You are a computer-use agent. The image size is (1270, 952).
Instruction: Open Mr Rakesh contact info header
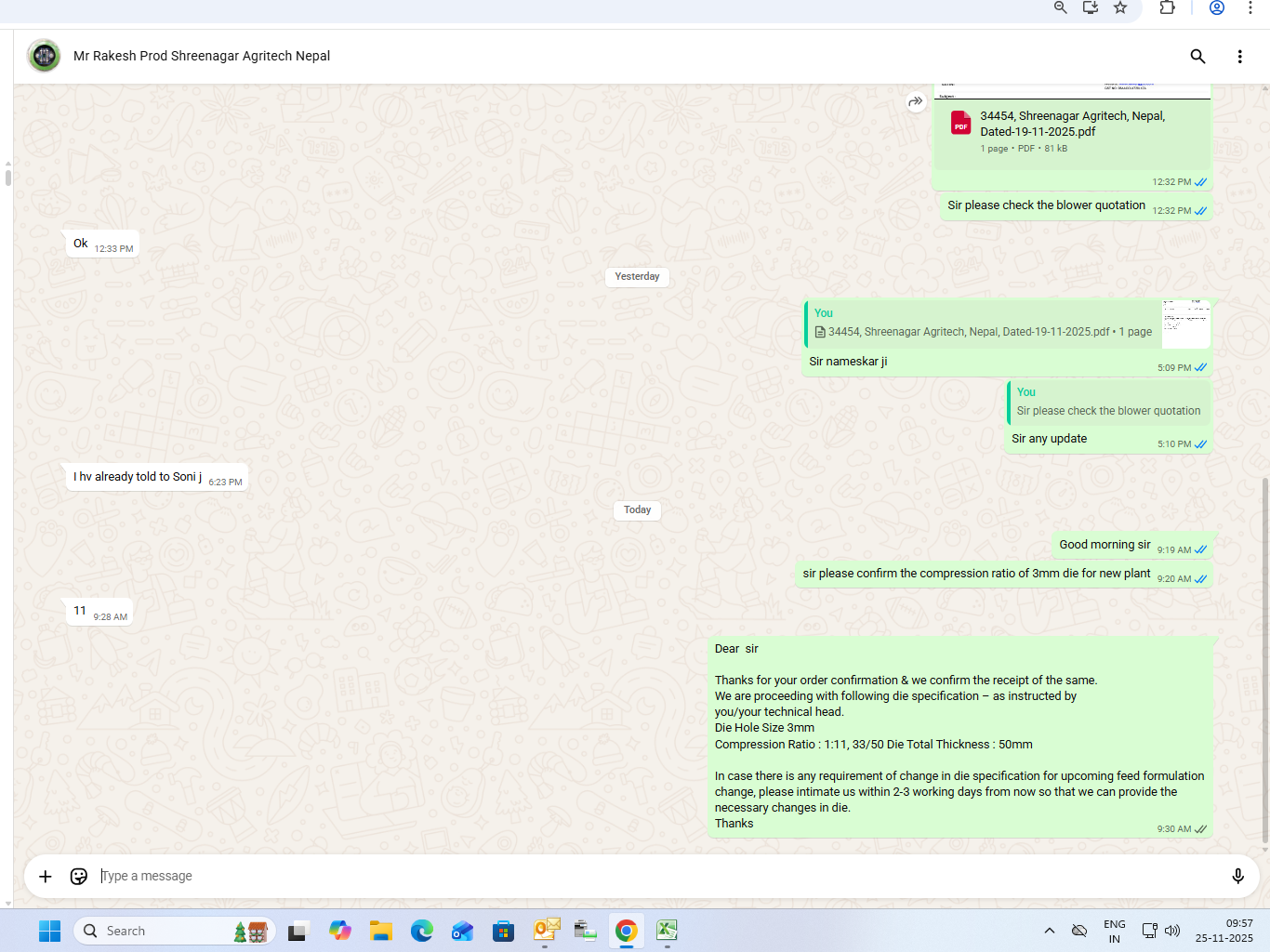(x=202, y=56)
